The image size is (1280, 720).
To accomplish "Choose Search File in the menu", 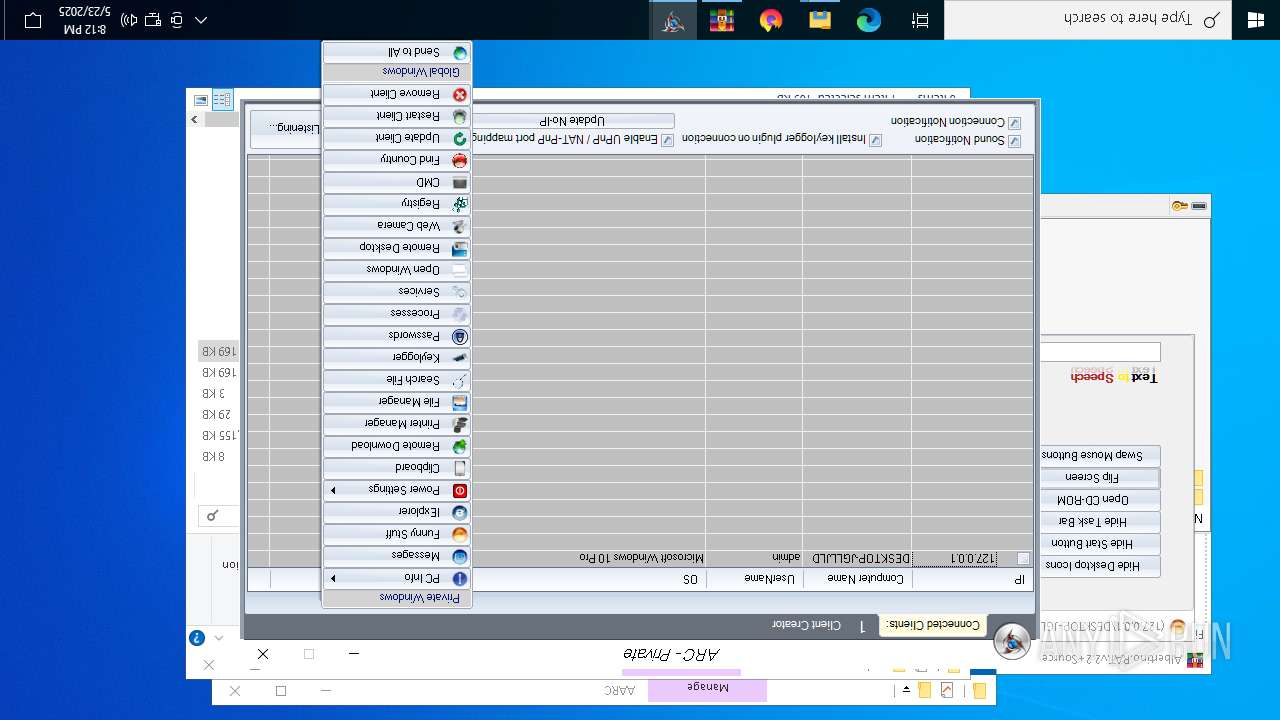I will point(397,380).
